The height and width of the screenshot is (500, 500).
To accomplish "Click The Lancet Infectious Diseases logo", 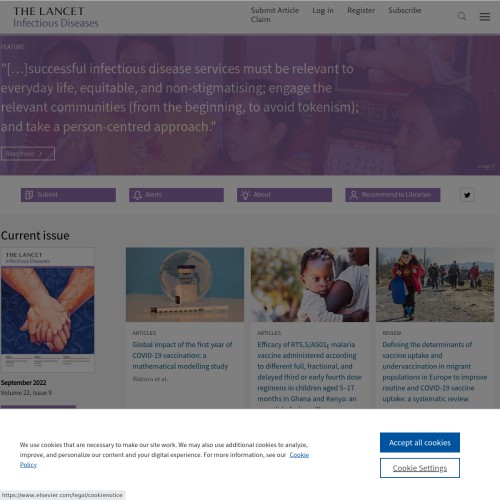I will pos(56,17).
